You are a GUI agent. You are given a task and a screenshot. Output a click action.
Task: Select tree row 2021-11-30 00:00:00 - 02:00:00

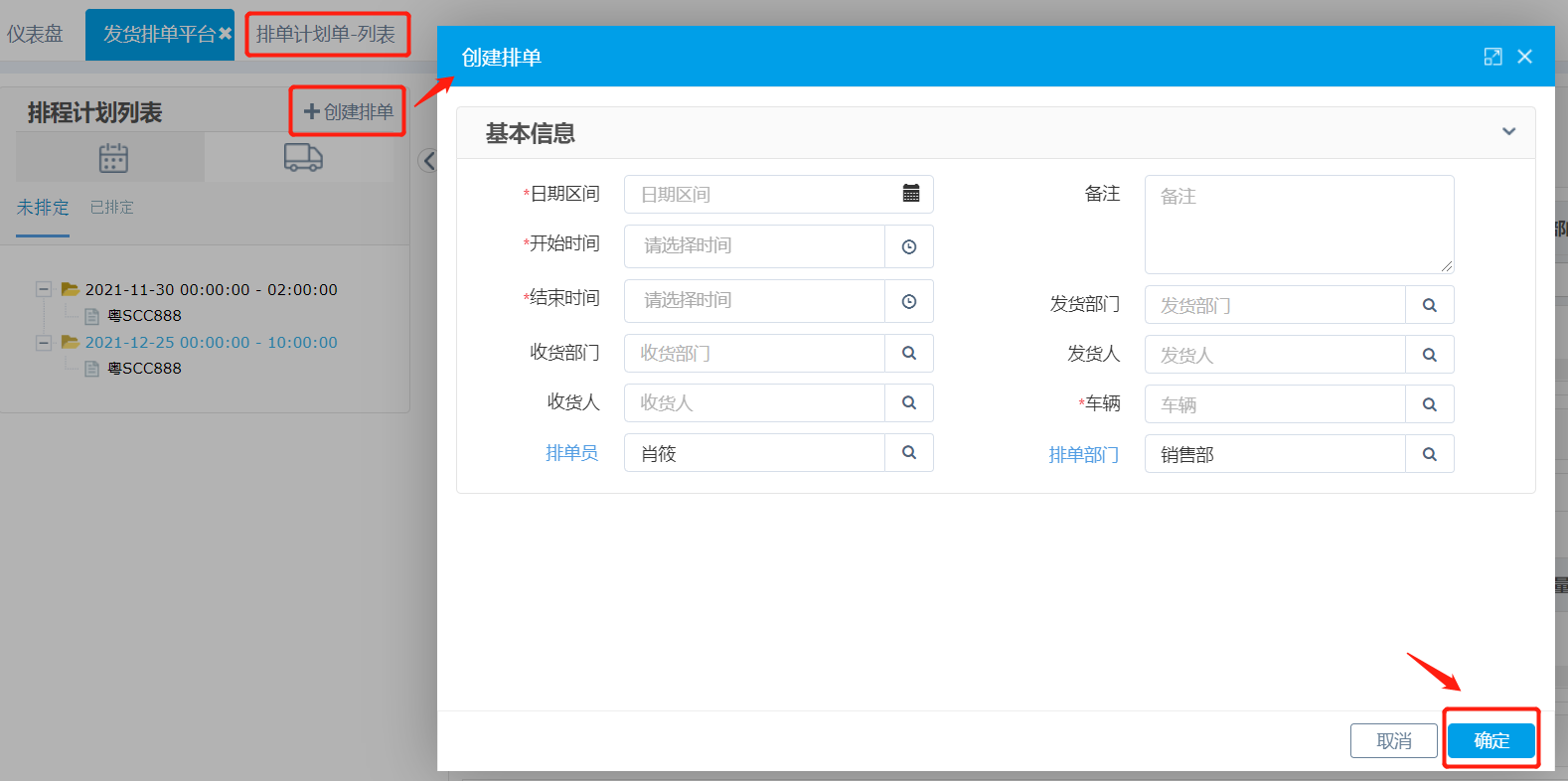211,289
